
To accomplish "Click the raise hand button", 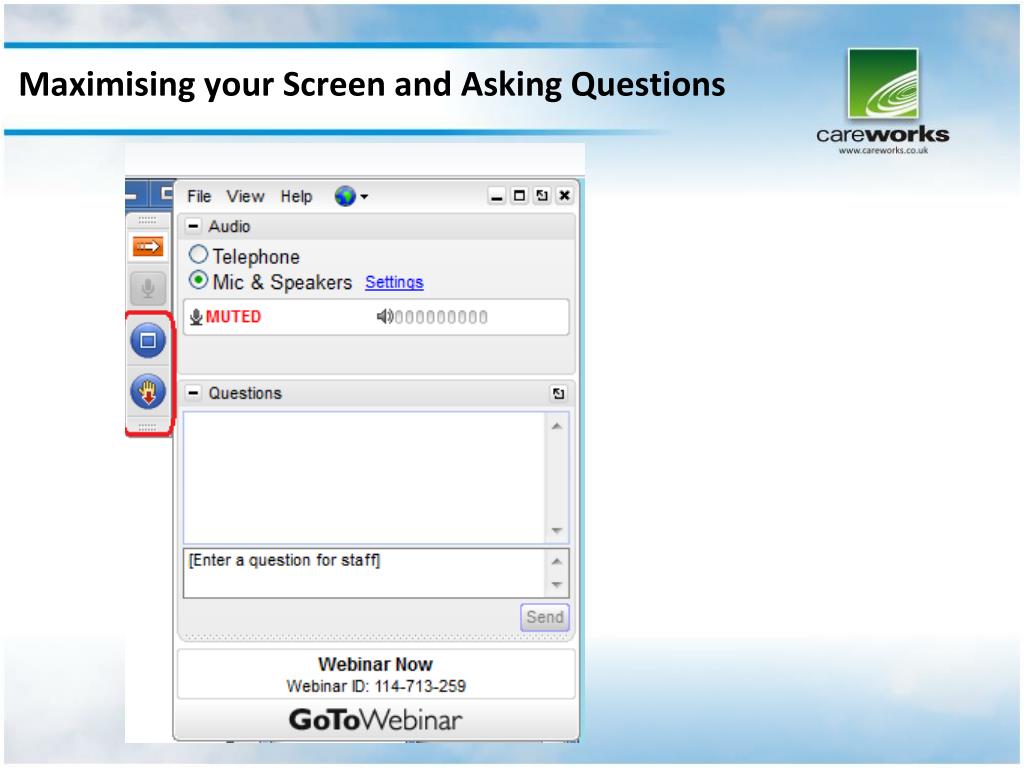I will coord(148,391).
